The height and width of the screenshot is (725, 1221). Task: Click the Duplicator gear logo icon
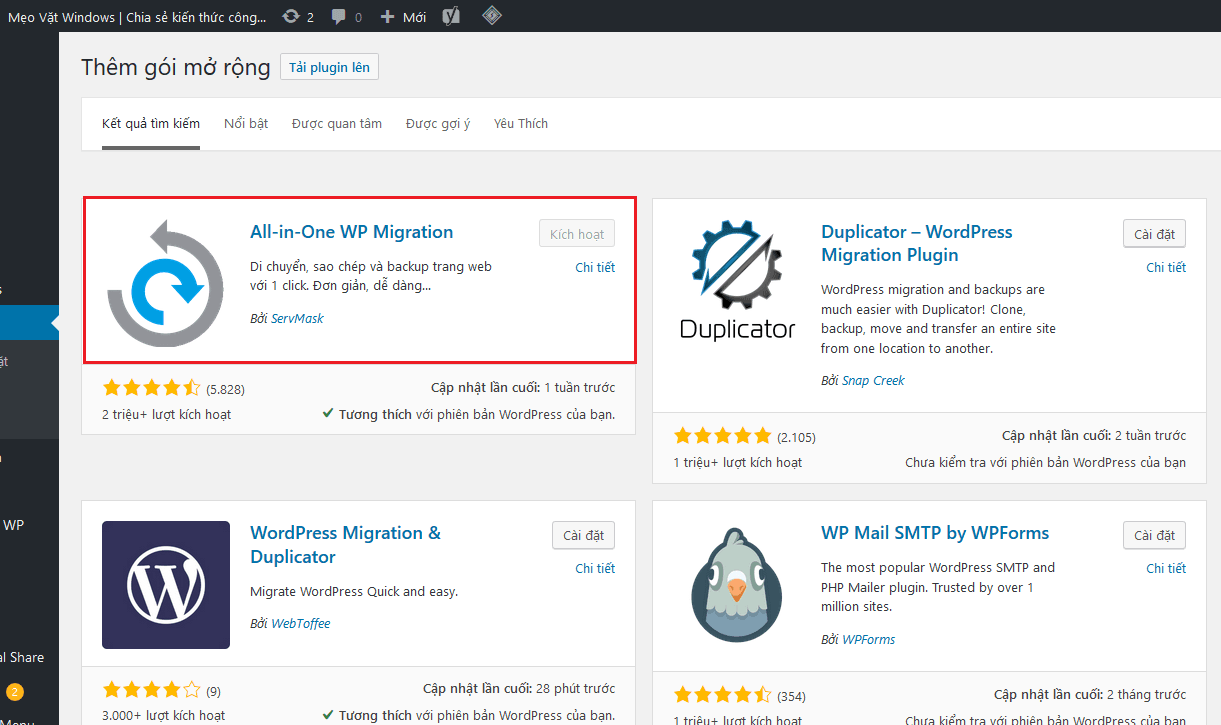pyautogui.click(x=737, y=283)
